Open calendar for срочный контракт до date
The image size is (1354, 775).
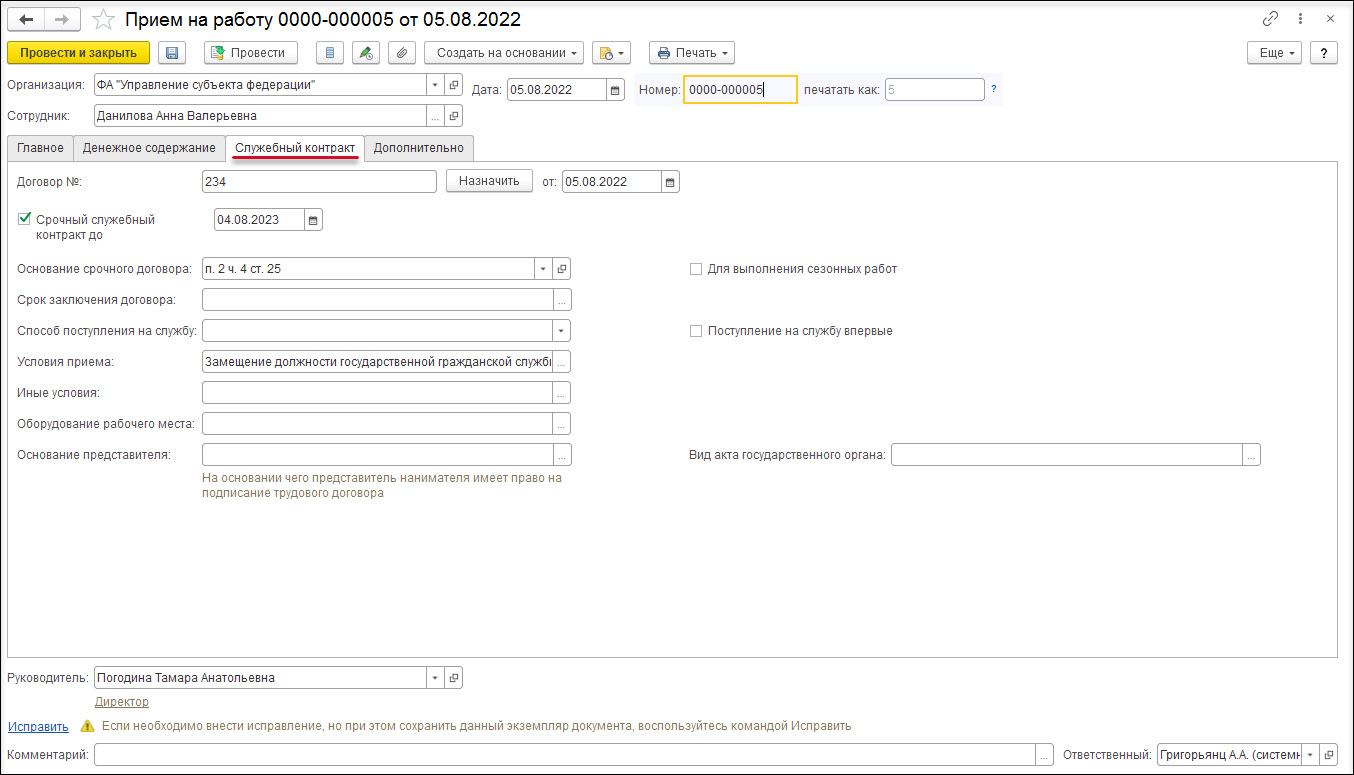pyautogui.click(x=314, y=220)
